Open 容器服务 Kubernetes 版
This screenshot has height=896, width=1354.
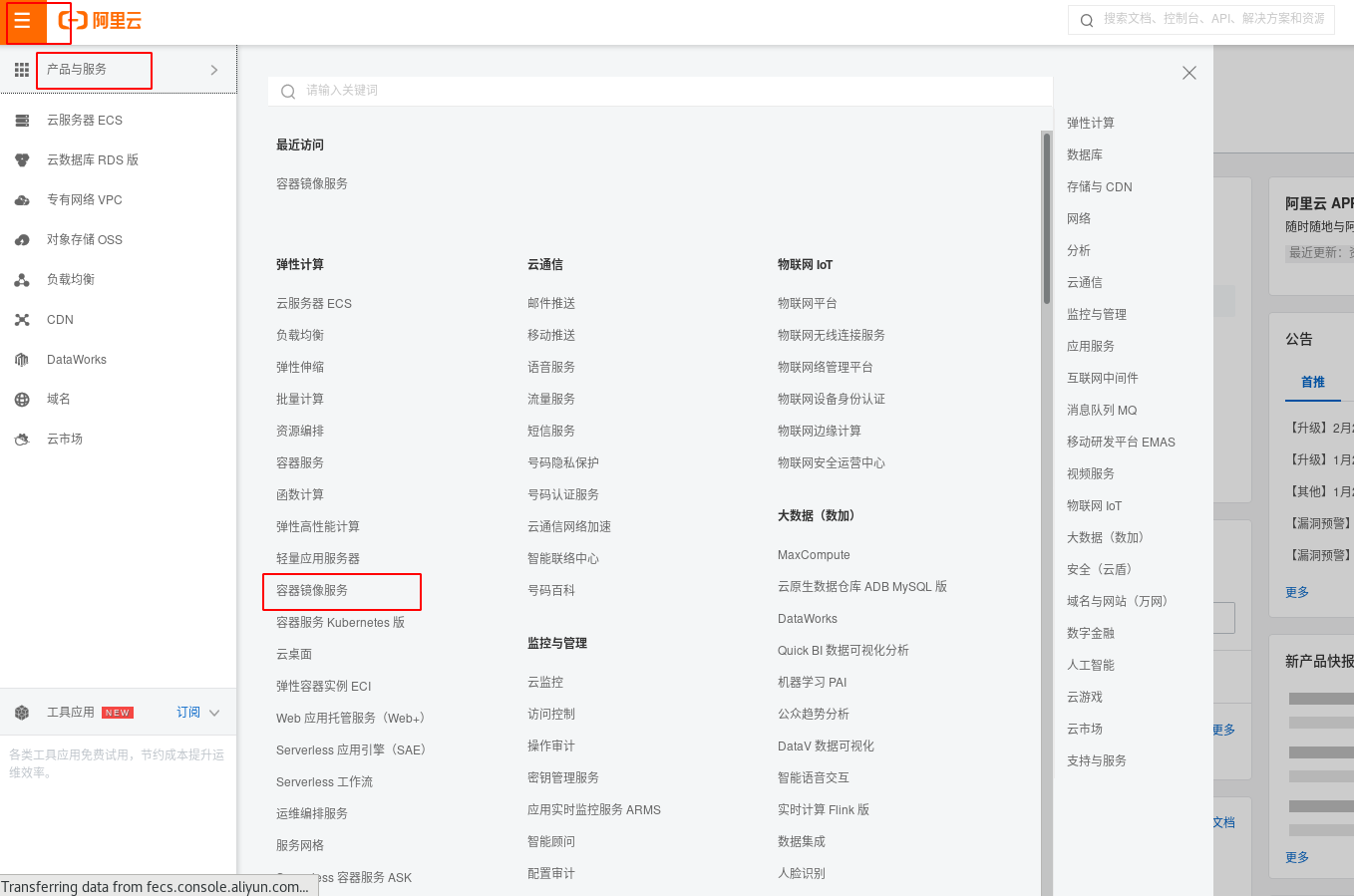(340, 622)
